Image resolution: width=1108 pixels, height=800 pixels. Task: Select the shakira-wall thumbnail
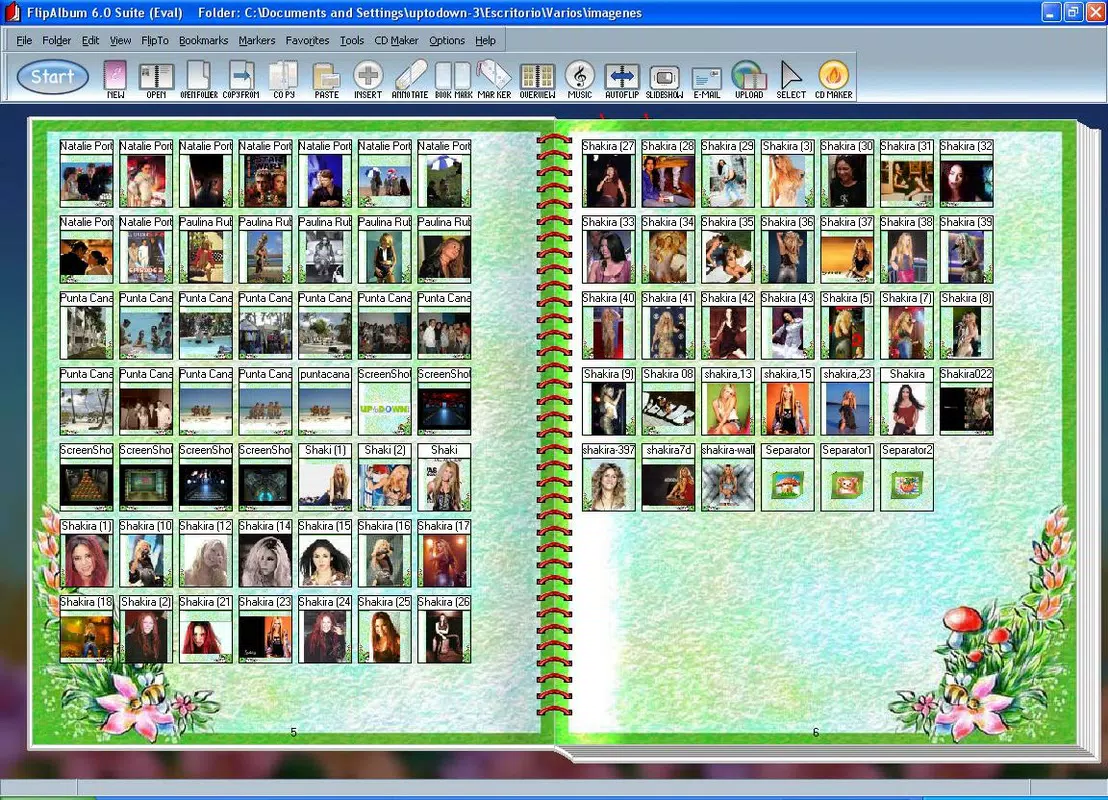click(728, 477)
